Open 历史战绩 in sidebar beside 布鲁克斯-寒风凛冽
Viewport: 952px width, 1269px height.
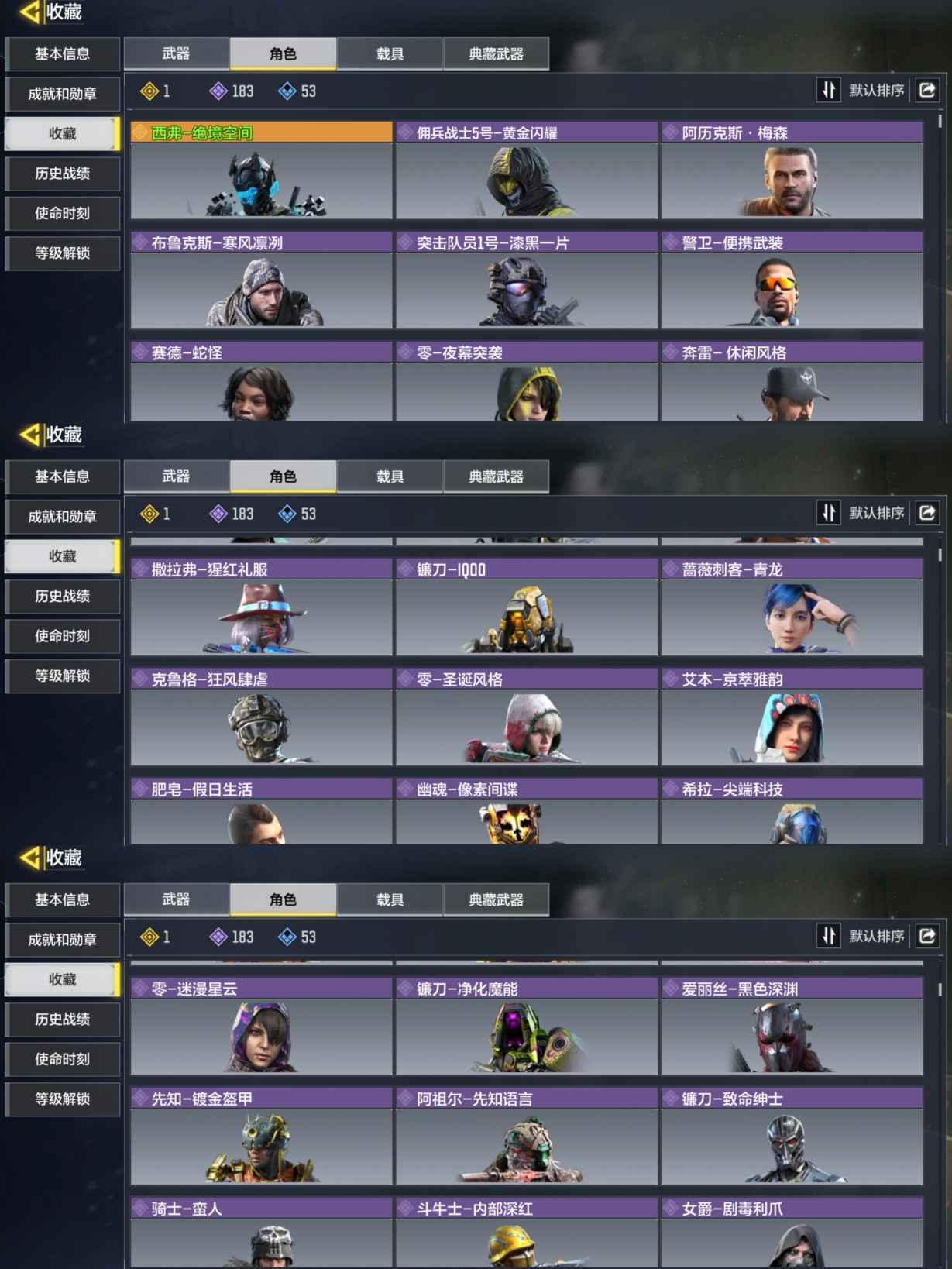[63, 174]
